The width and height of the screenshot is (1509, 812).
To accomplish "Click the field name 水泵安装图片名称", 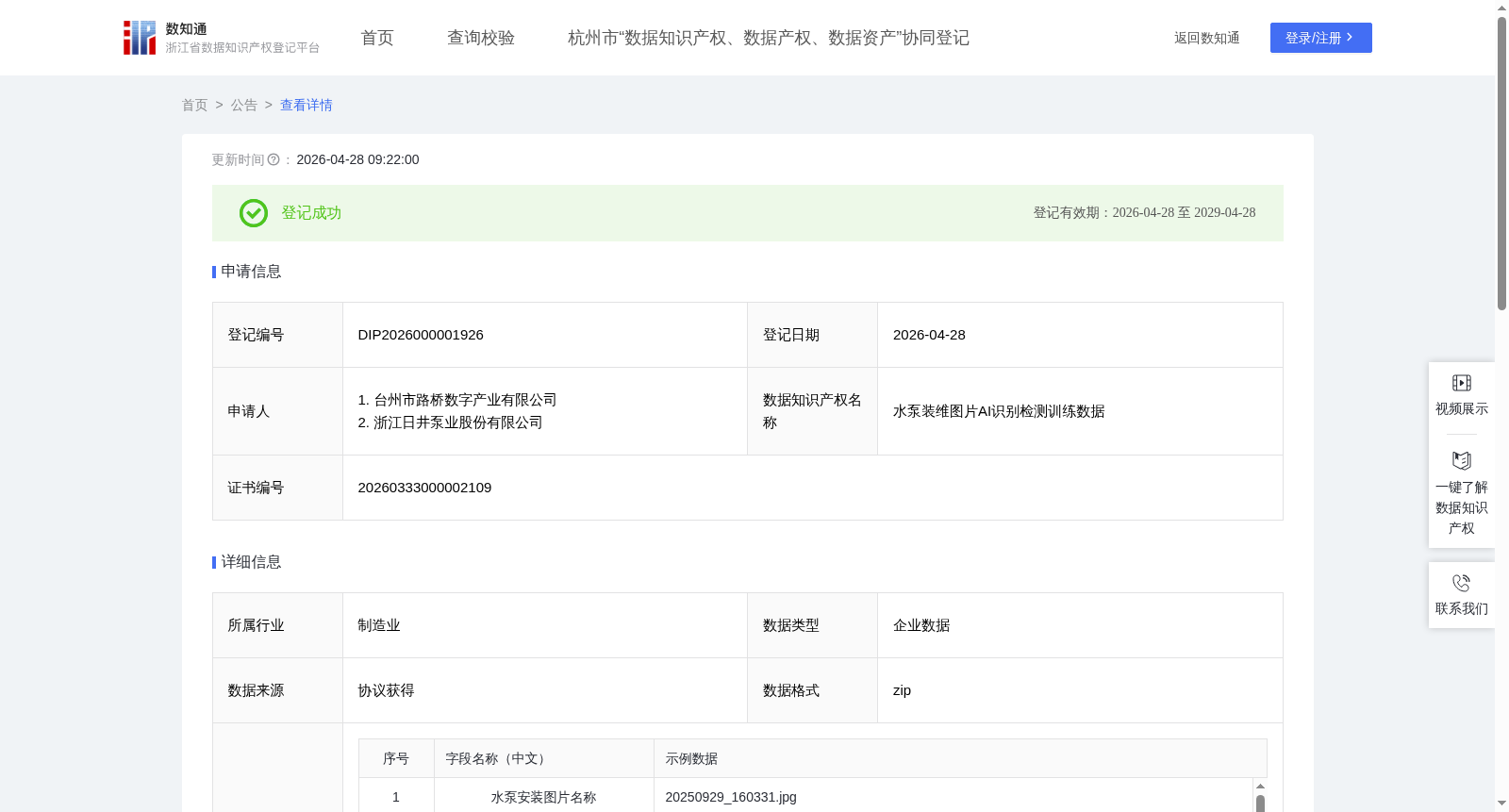I will (x=543, y=797).
